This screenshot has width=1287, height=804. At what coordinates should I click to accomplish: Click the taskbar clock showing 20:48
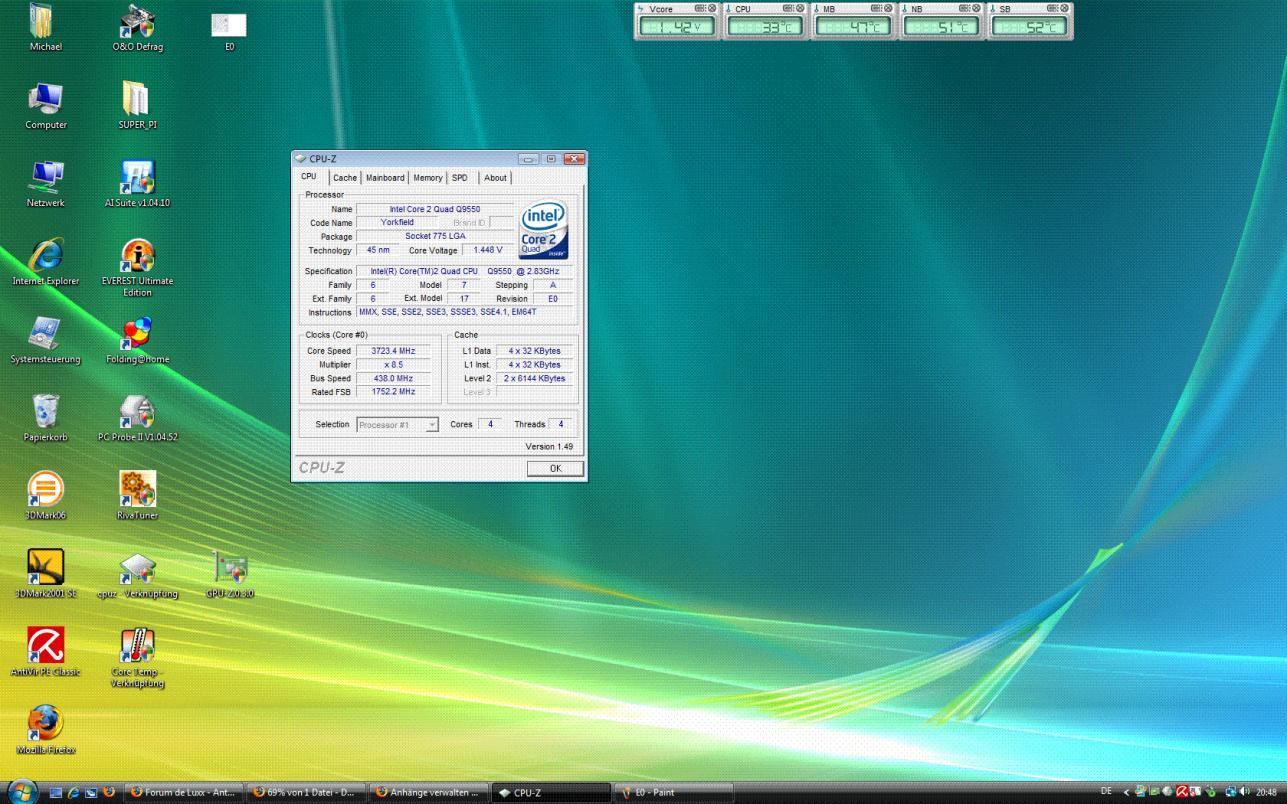1267,792
